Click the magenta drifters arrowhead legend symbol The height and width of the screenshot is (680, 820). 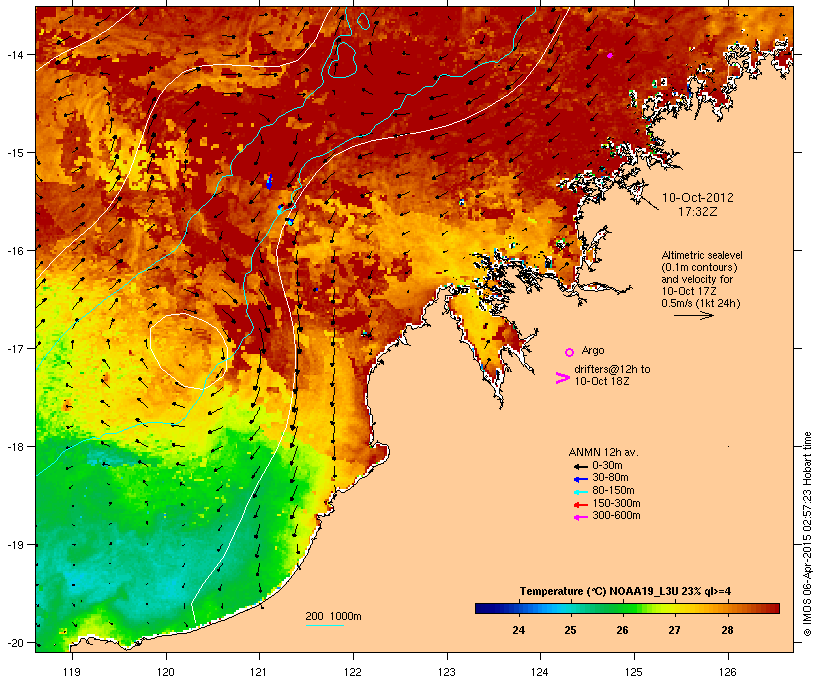point(562,378)
